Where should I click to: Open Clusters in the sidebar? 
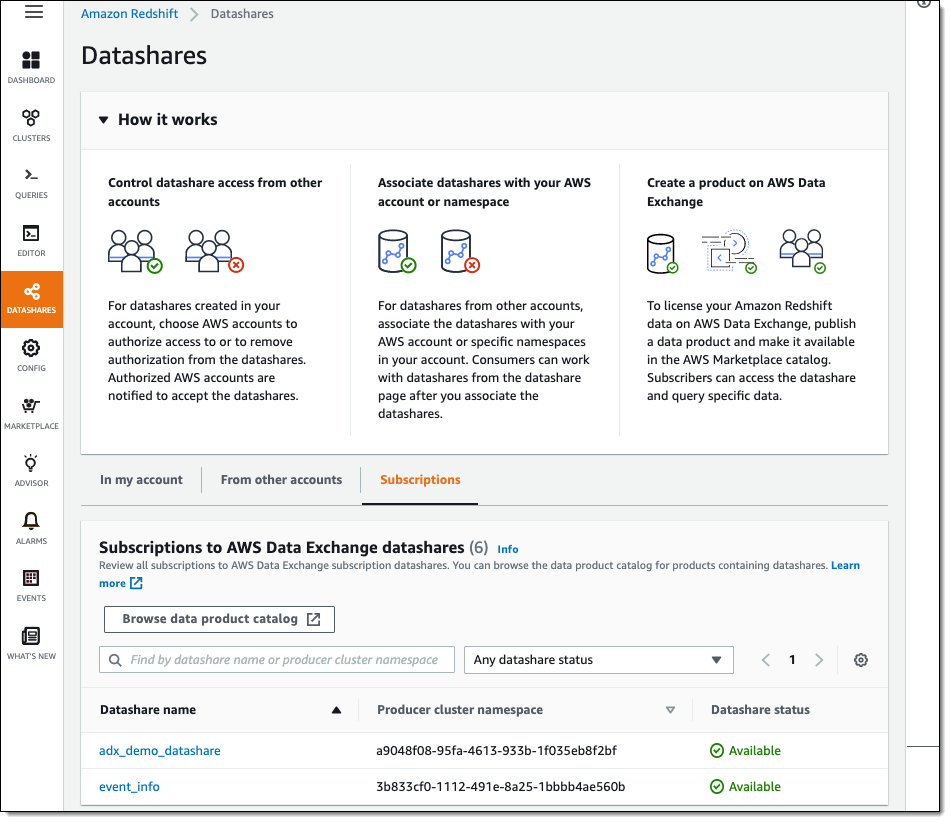[x=32, y=125]
